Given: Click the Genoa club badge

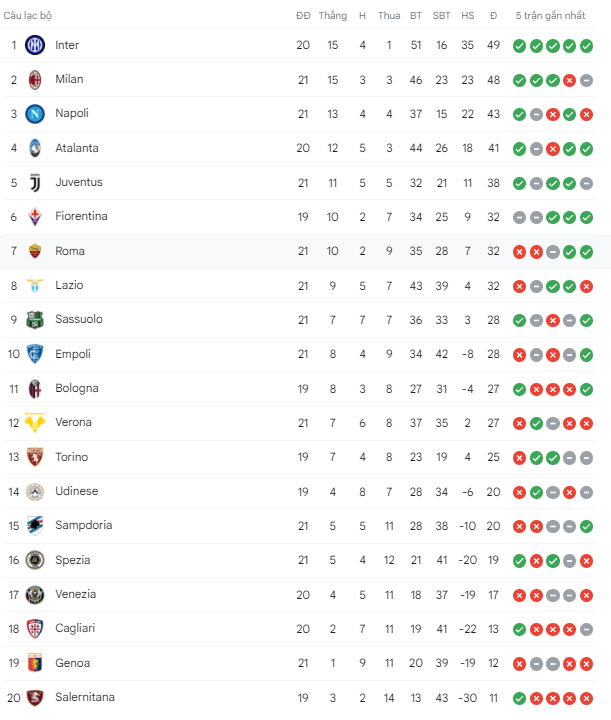Looking at the screenshot, I should click(35, 663).
